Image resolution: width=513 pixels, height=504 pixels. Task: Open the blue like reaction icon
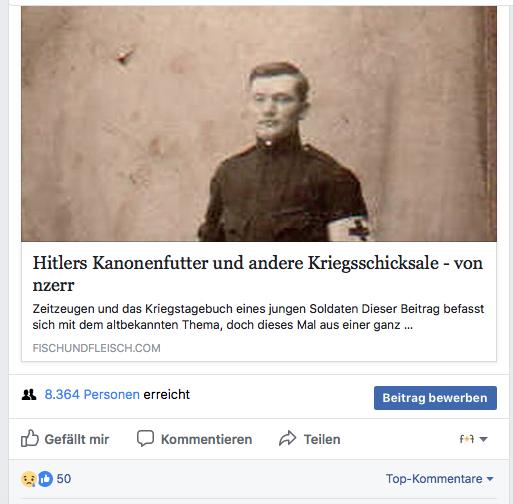point(45,479)
